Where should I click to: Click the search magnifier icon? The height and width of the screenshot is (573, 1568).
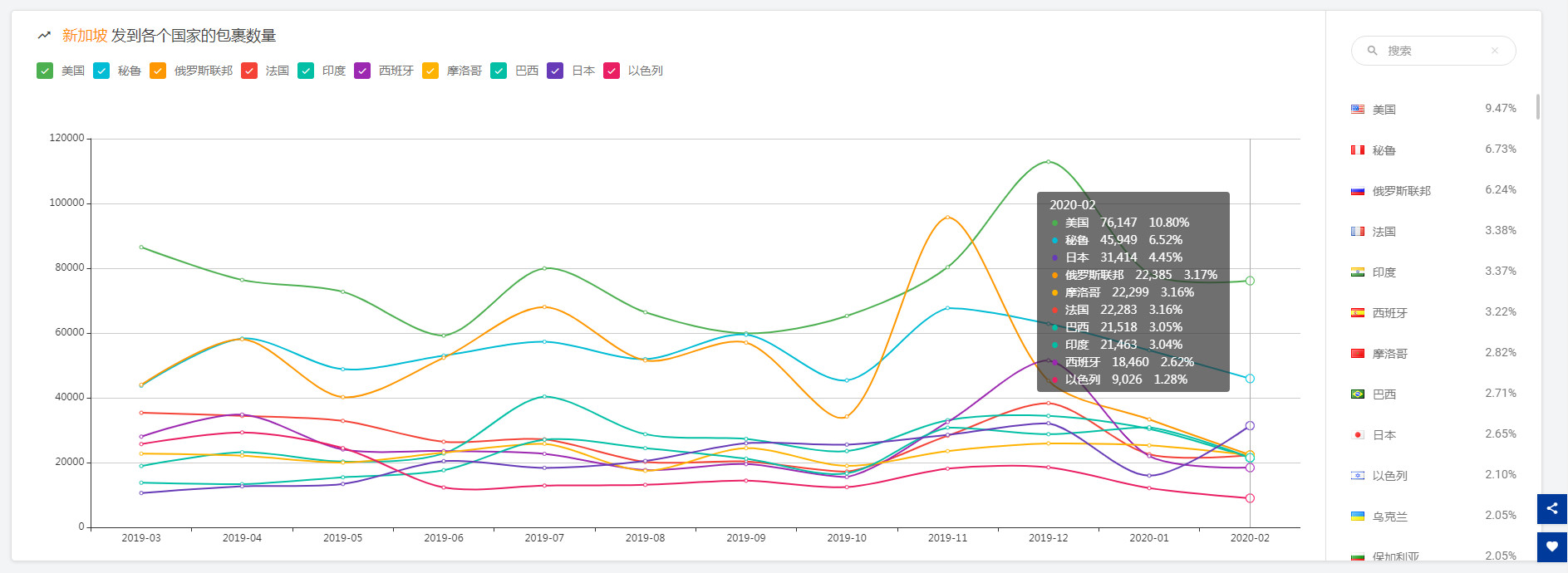point(1373,51)
